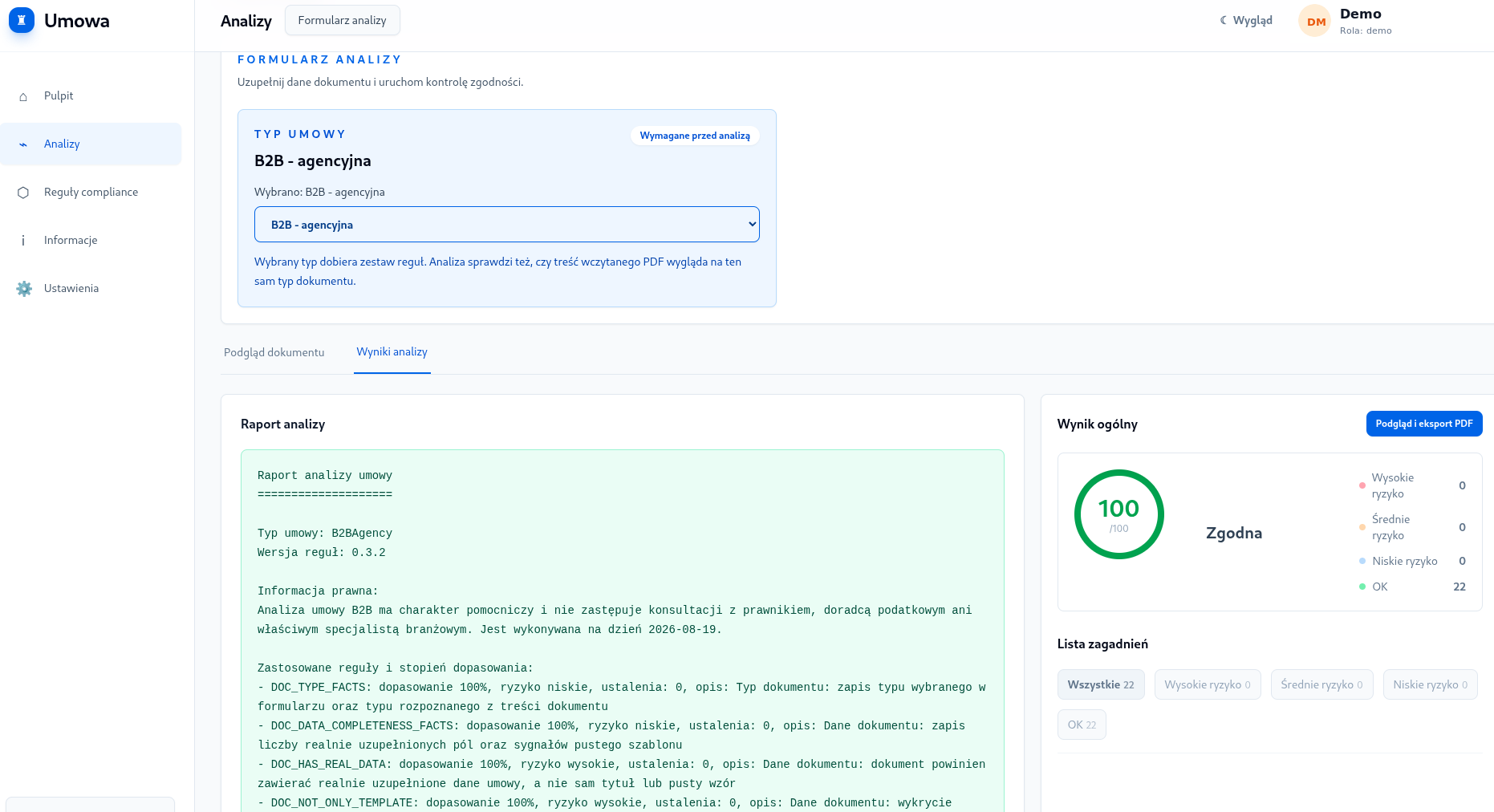This screenshot has height=812, width=1494.
Task: Open Reguły compliance menu item
Action: coord(91,192)
